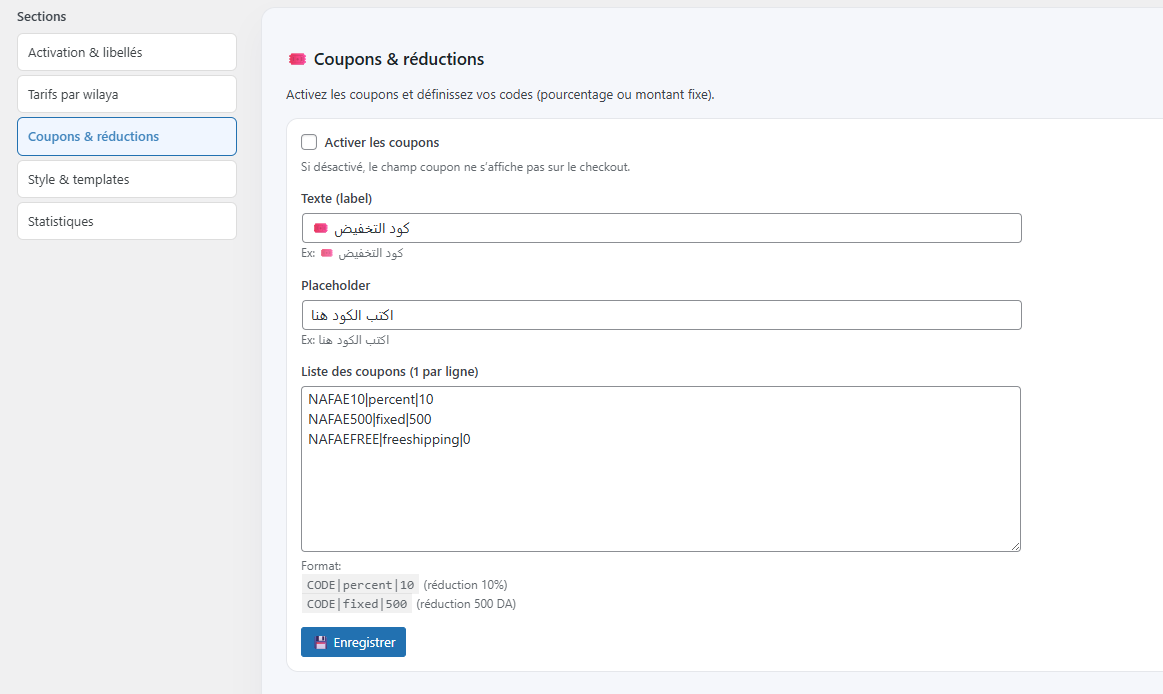This screenshot has width=1163, height=694.
Task: Click the Sections sidebar heading
Action: click(42, 16)
